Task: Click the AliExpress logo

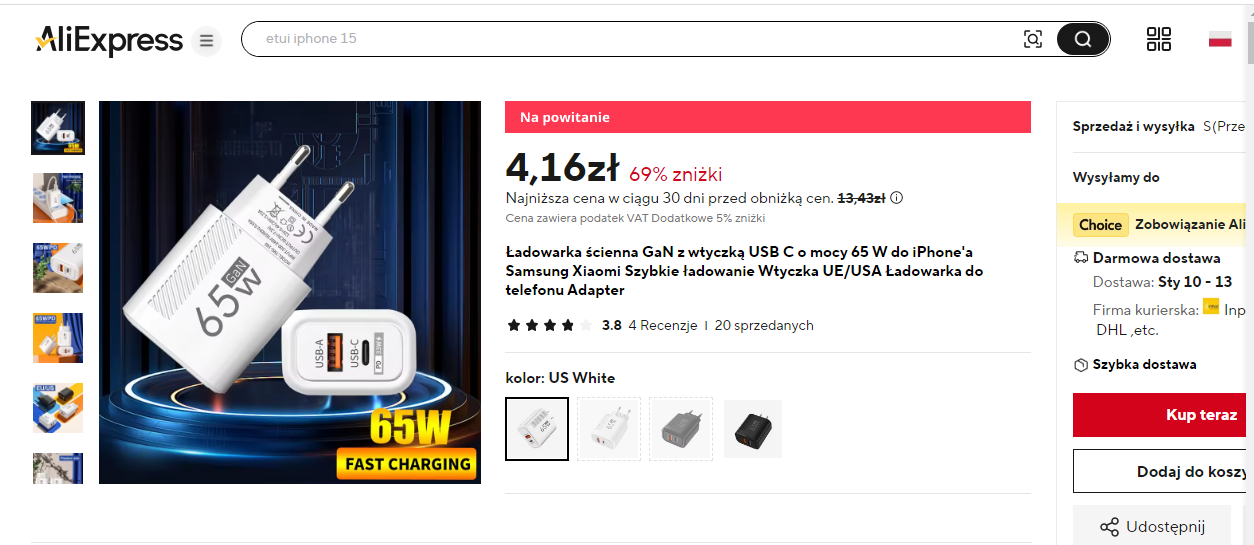Action: pyautogui.click(x=109, y=40)
